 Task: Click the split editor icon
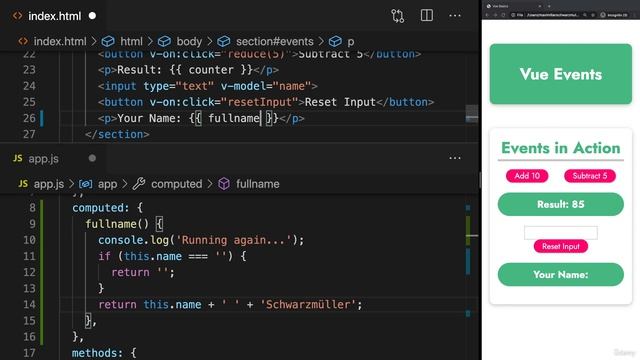427,16
